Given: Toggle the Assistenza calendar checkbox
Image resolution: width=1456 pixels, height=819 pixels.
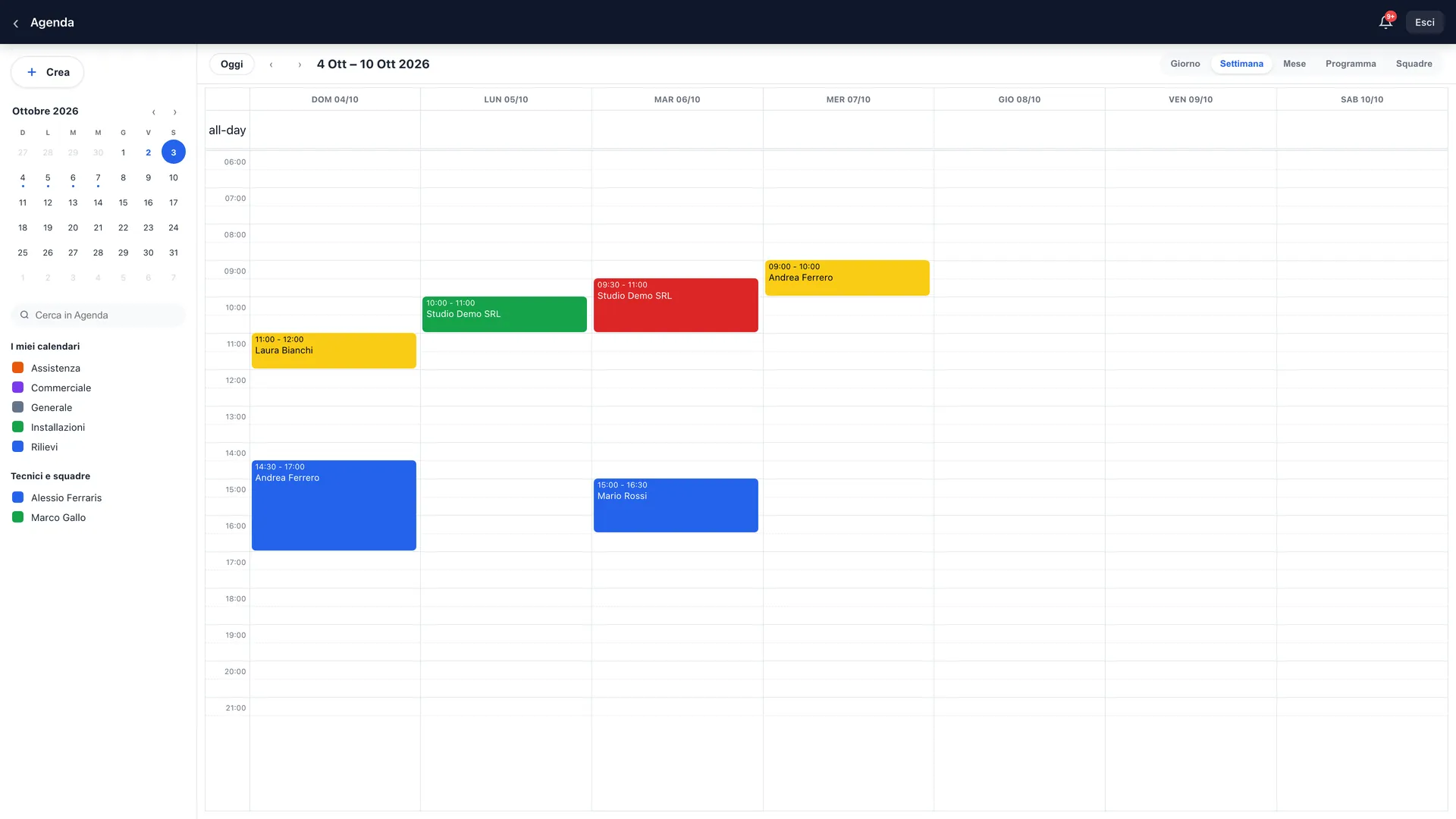Looking at the screenshot, I should [18, 368].
